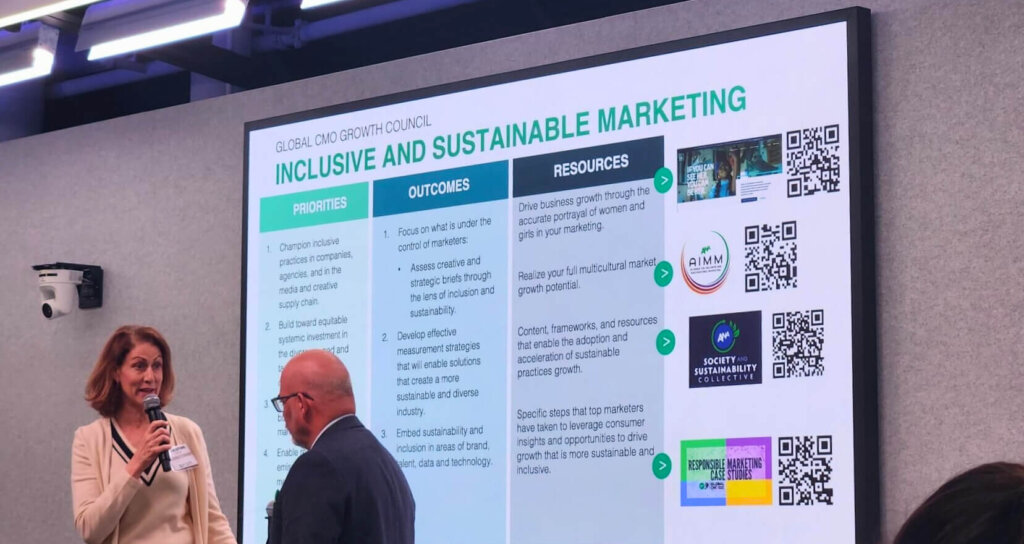1024x544 pixels.
Task: Select the OUTCOMES column header
Action: click(x=440, y=189)
